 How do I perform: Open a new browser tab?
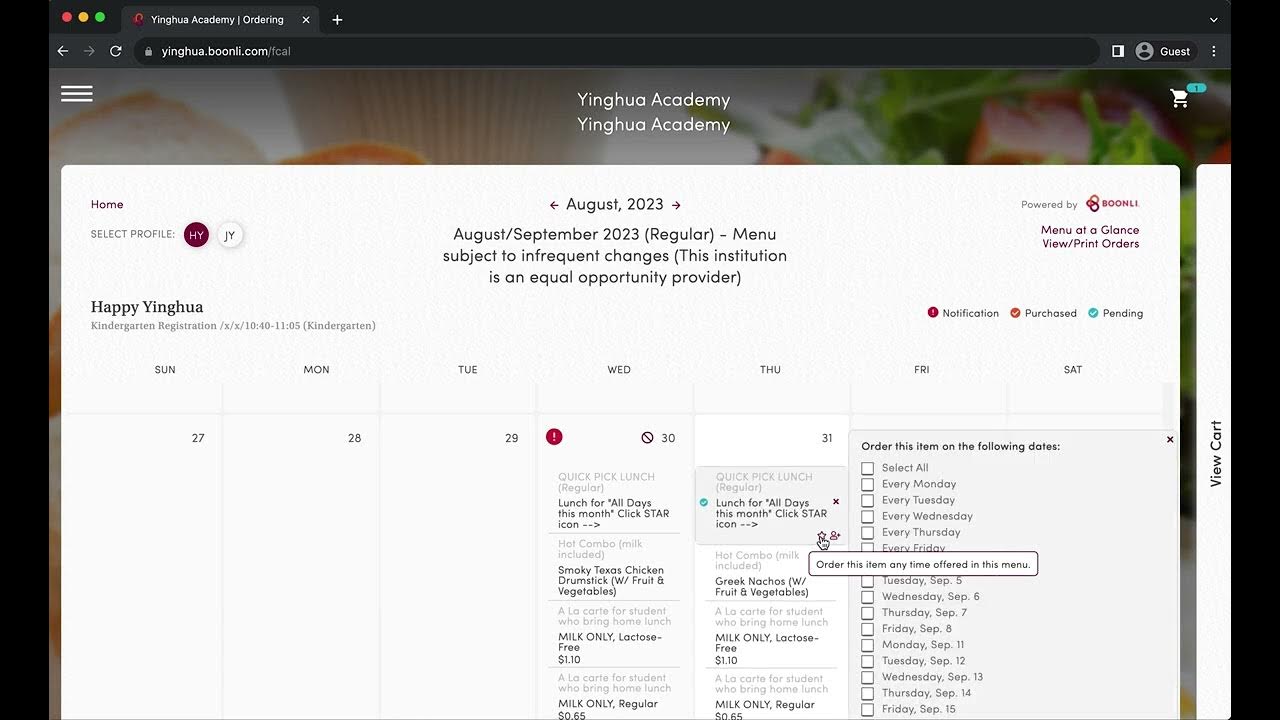point(337,20)
